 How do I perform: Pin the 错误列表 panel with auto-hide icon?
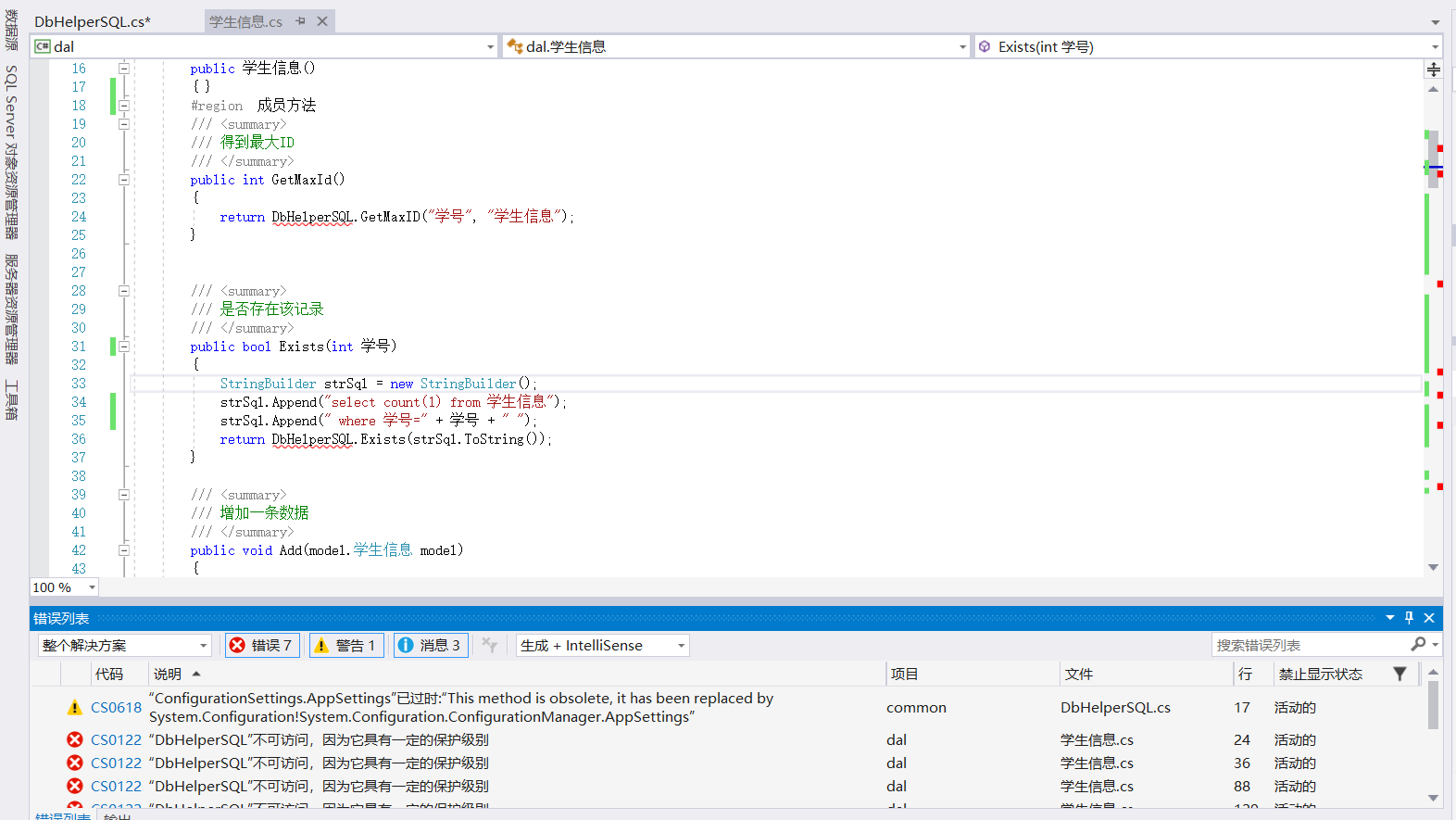(1409, 617)
